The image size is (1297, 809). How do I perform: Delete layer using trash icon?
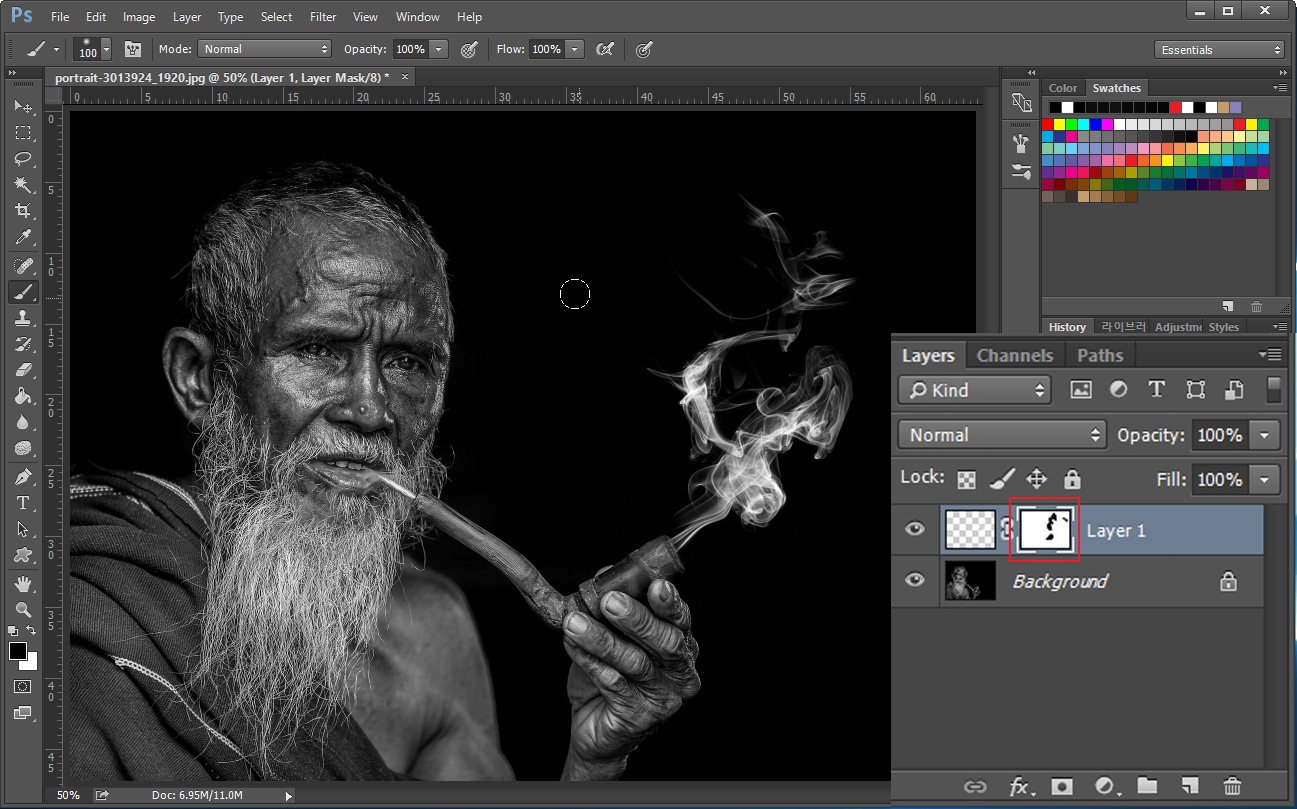click(1233, 786)
